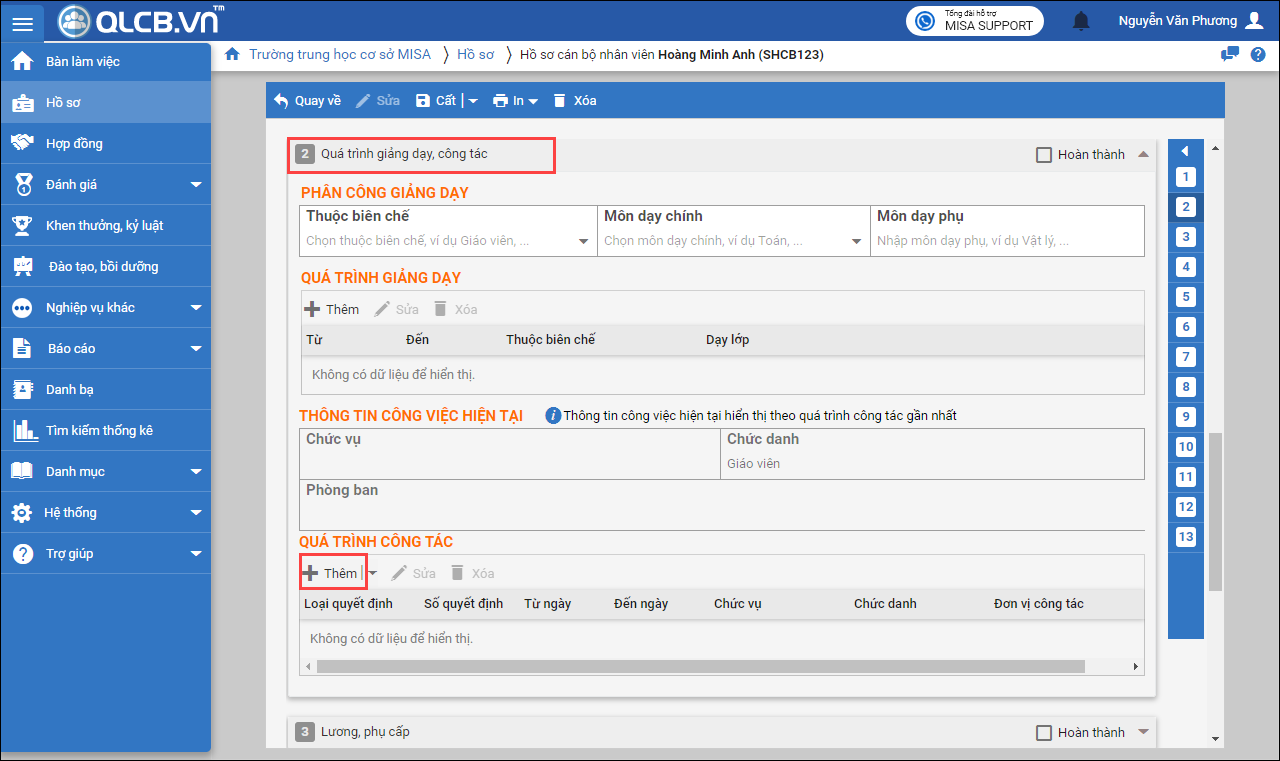Click Thêm in Quá trình giảng dạy
This screenshot has height=761, width=1280.
332,309
